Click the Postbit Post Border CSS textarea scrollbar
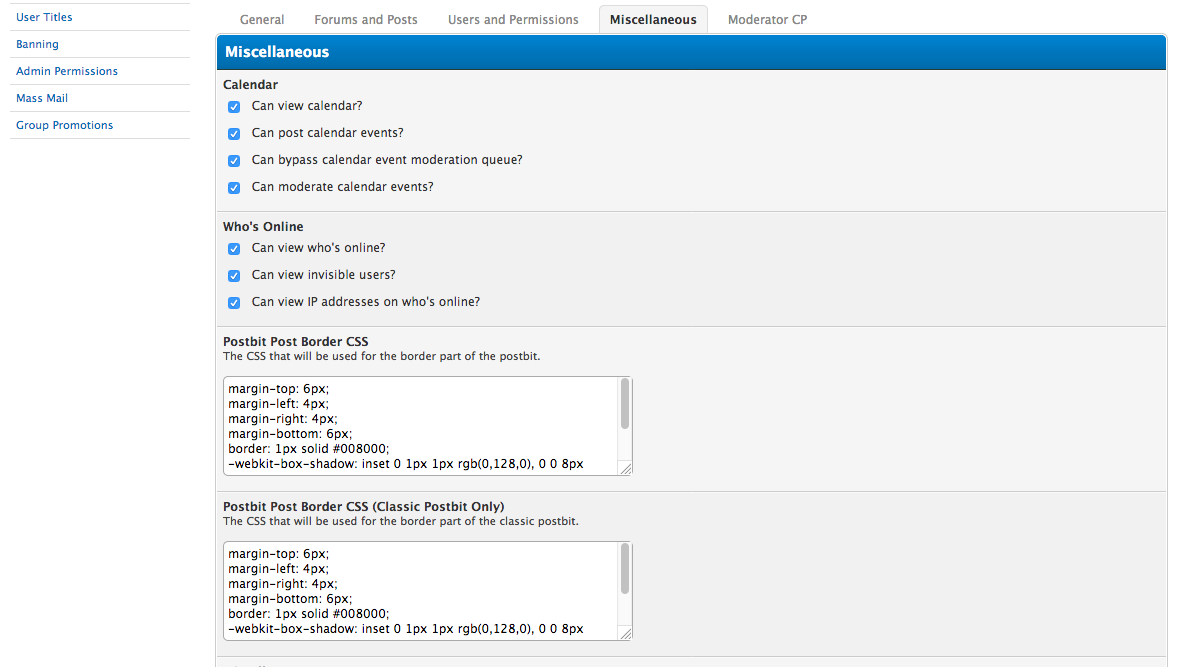The image size is (1183, 667). (x=625, y=405)
